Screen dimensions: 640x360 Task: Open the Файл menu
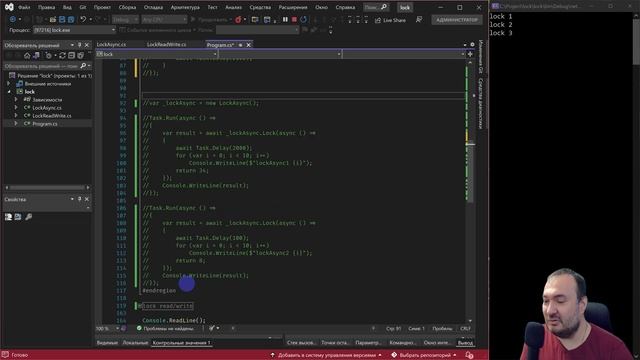(24, 7)
